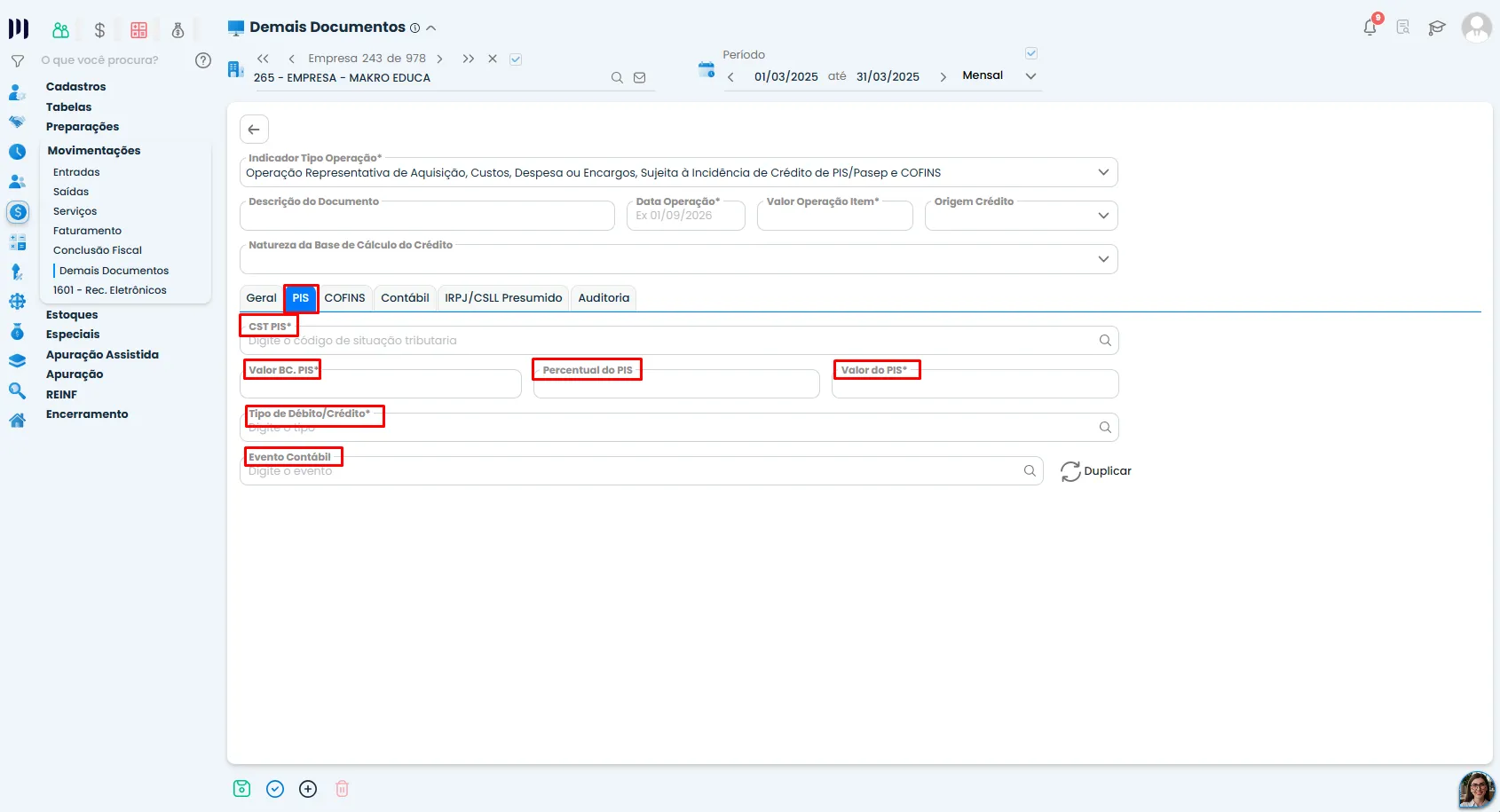Click the back arrow button
Image resolution: width=1500 pixels, height=812 pixels.
(x=254, y=130)
